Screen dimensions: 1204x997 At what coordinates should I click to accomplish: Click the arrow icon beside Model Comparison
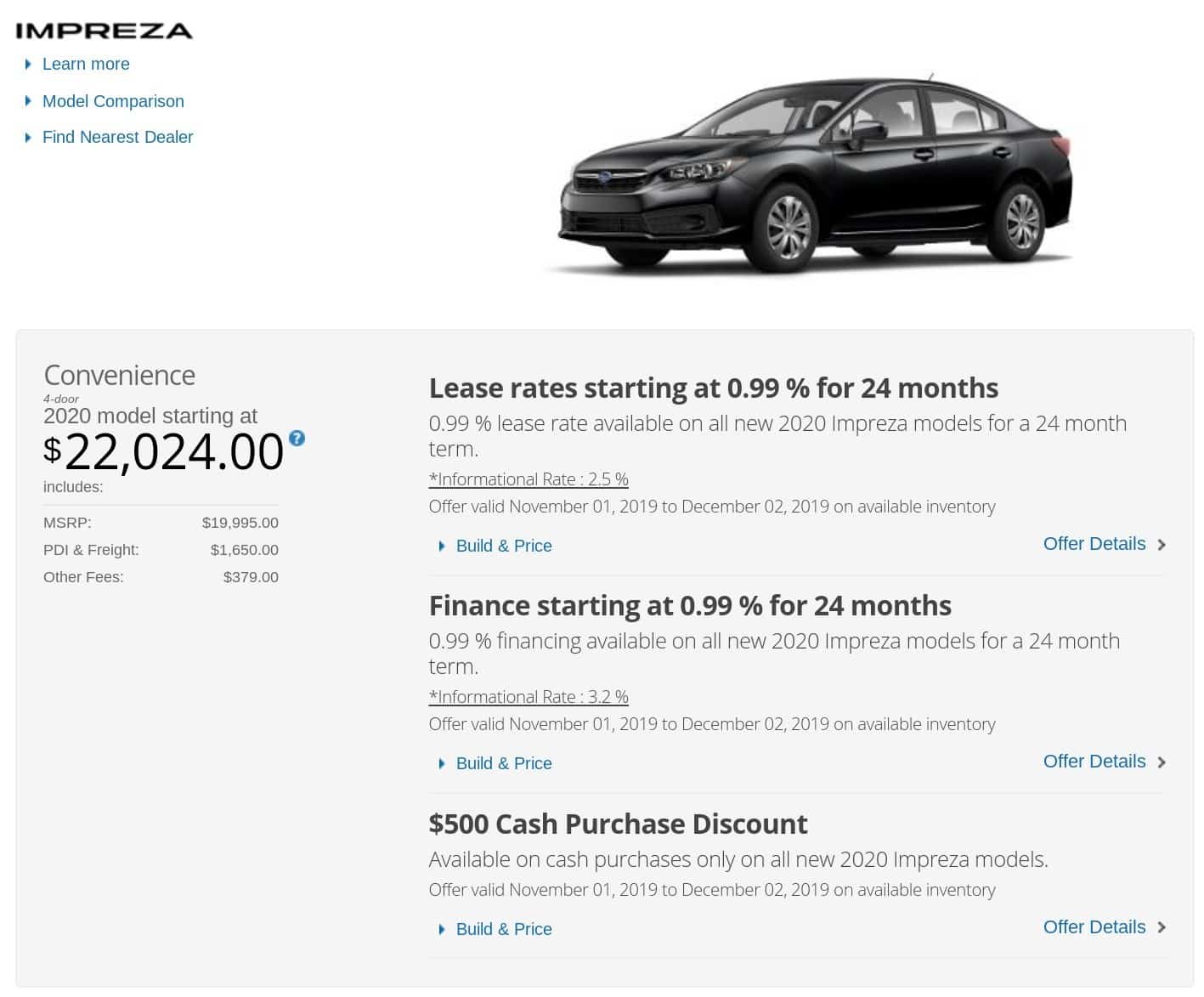[28, 101]
